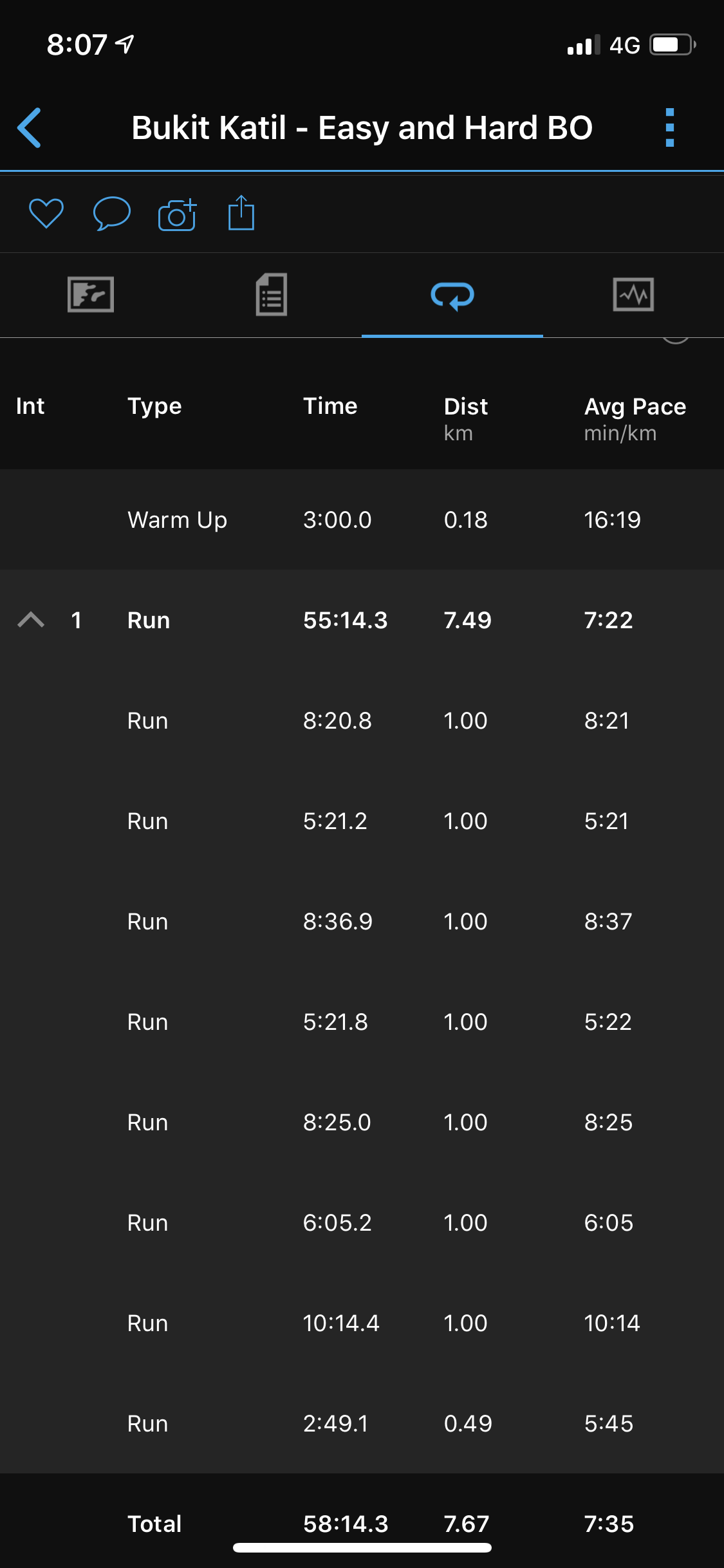Tap the interval 1 Run summary row

[362, 620]
